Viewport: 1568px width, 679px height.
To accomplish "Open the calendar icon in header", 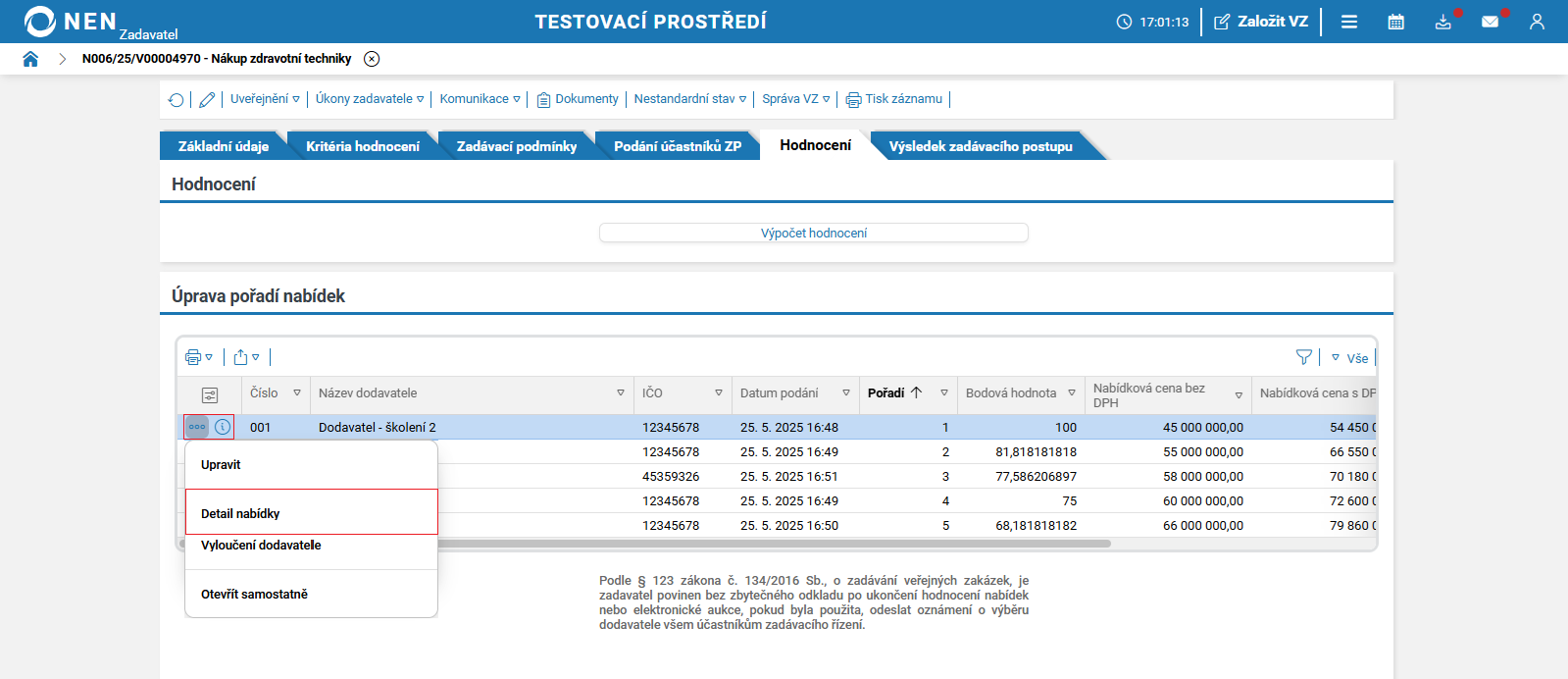I will tap(1395, 22).
